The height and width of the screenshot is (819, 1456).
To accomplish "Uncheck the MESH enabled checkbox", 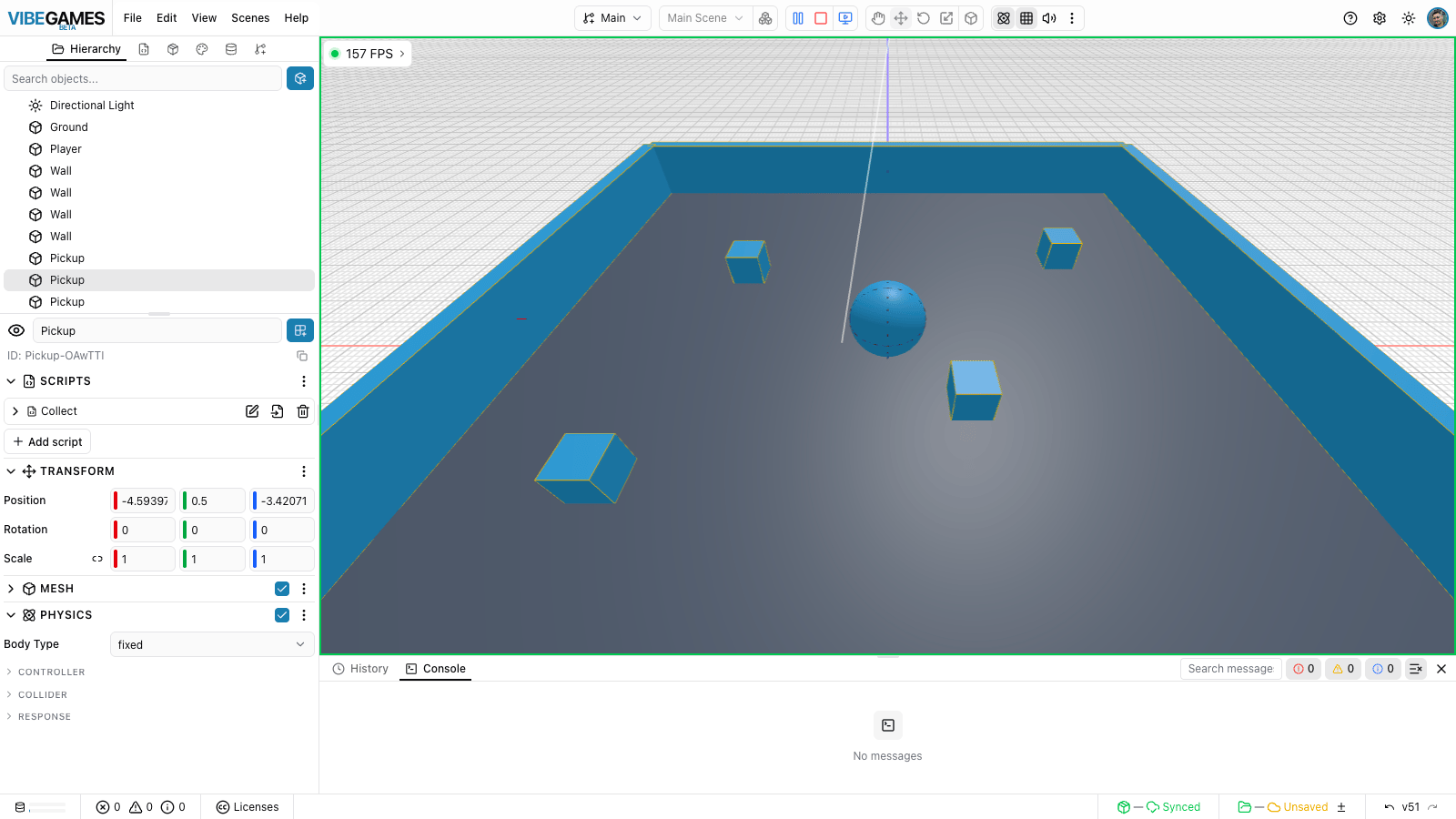I will coord(282,589).
